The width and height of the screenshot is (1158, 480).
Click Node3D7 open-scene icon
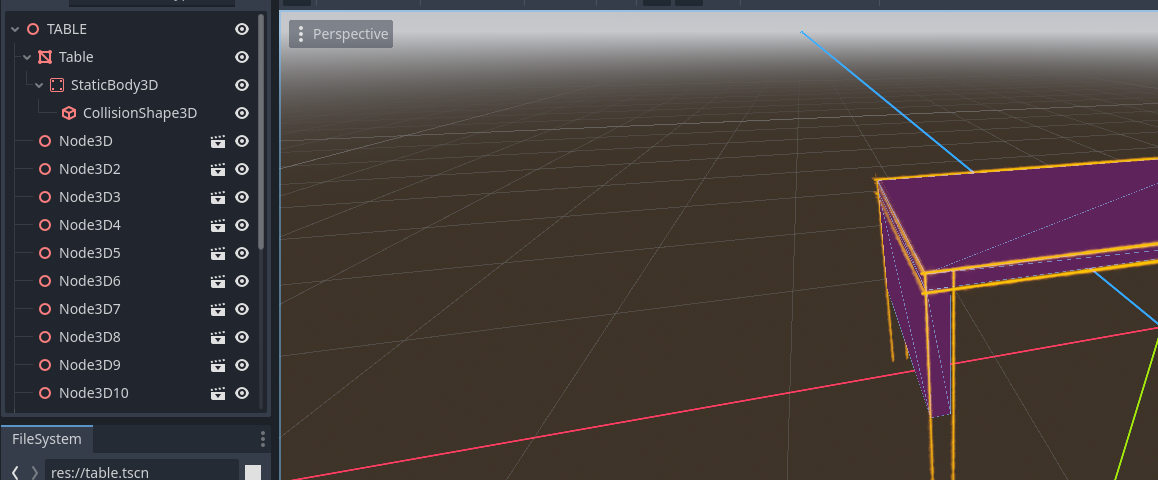pos(218,309)
